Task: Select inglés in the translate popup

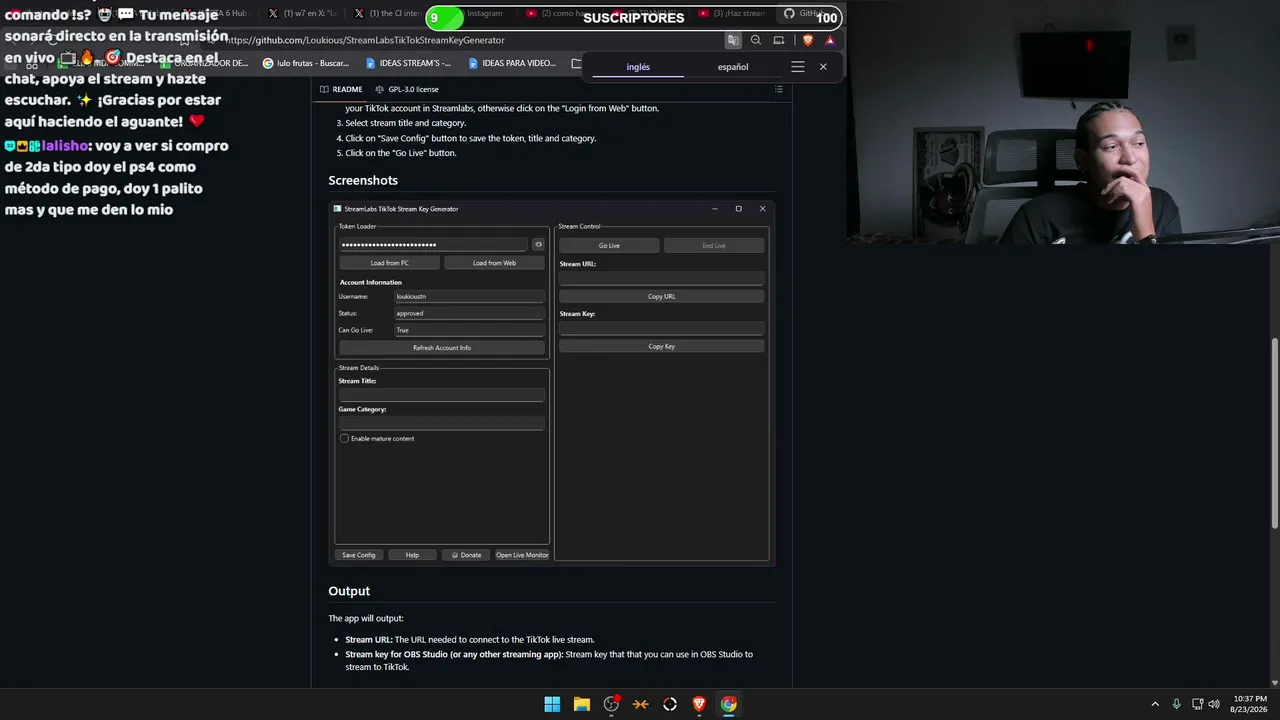Action: pyautogui.click(x=638, y=67)
